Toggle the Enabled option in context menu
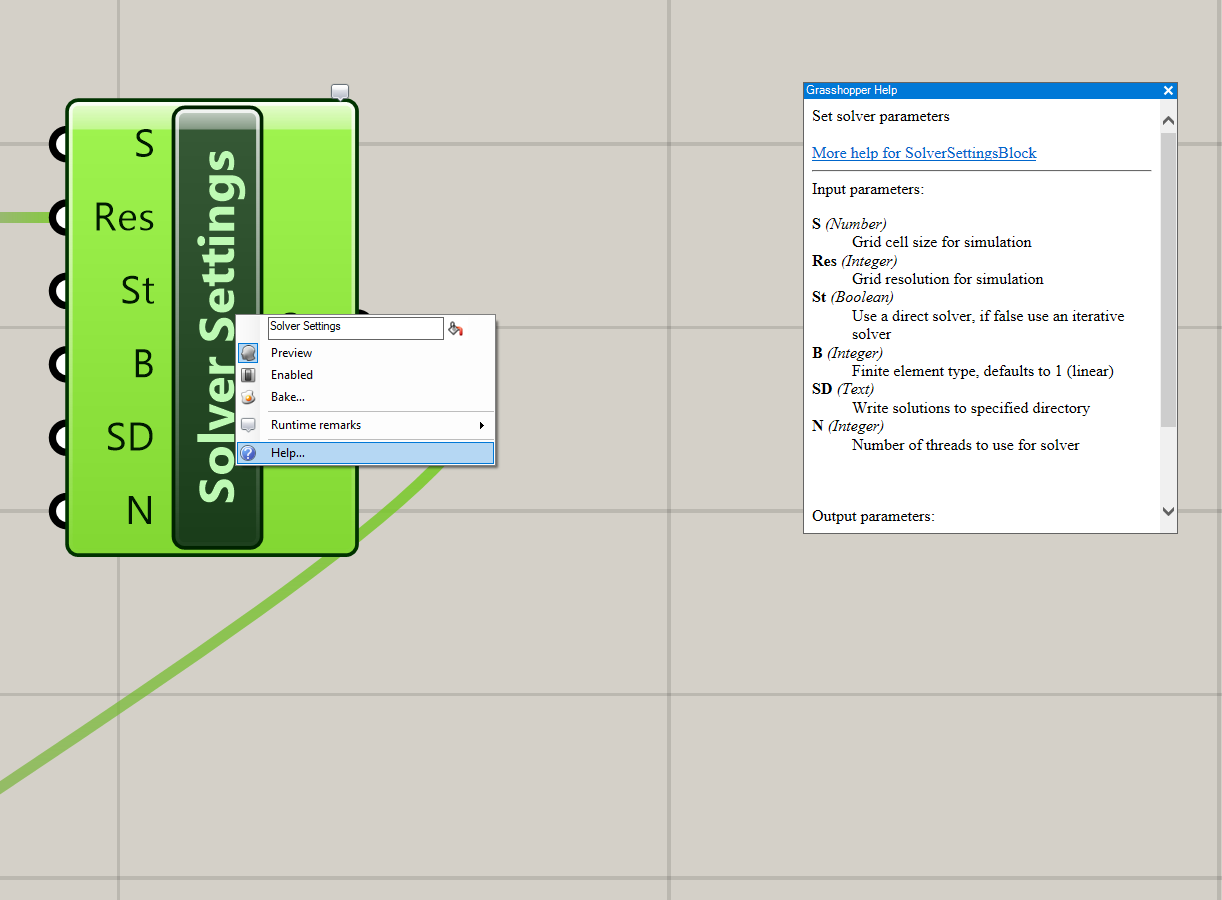The width and height of the screenshot is (1222, 900). 292,375
